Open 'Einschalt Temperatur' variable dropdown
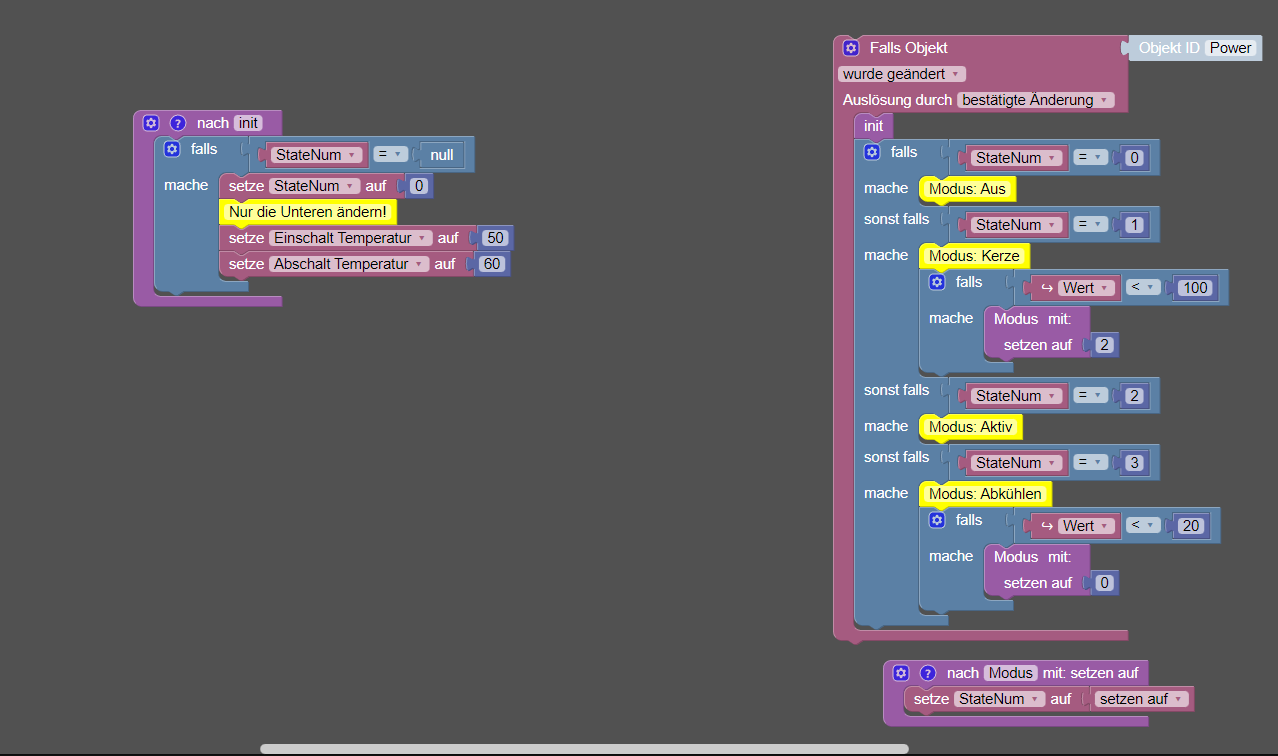 tap(350, 238)
